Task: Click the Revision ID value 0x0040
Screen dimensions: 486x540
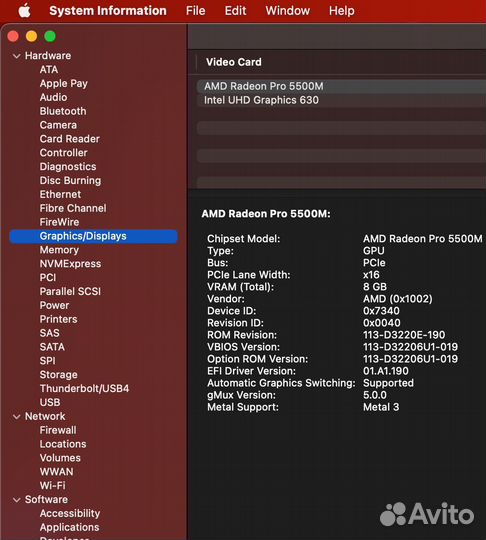Action: [381, 323]
